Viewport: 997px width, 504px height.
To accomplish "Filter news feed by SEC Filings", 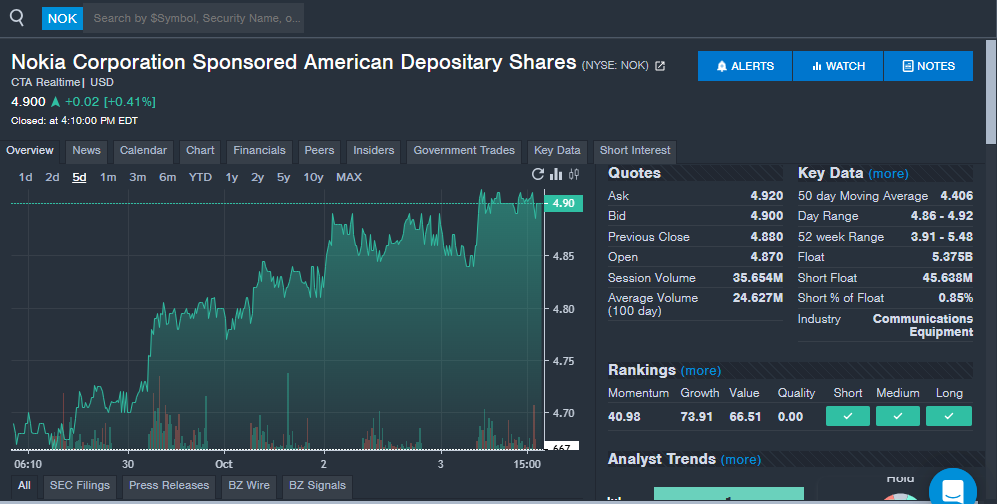I will (x=80, y=486).
